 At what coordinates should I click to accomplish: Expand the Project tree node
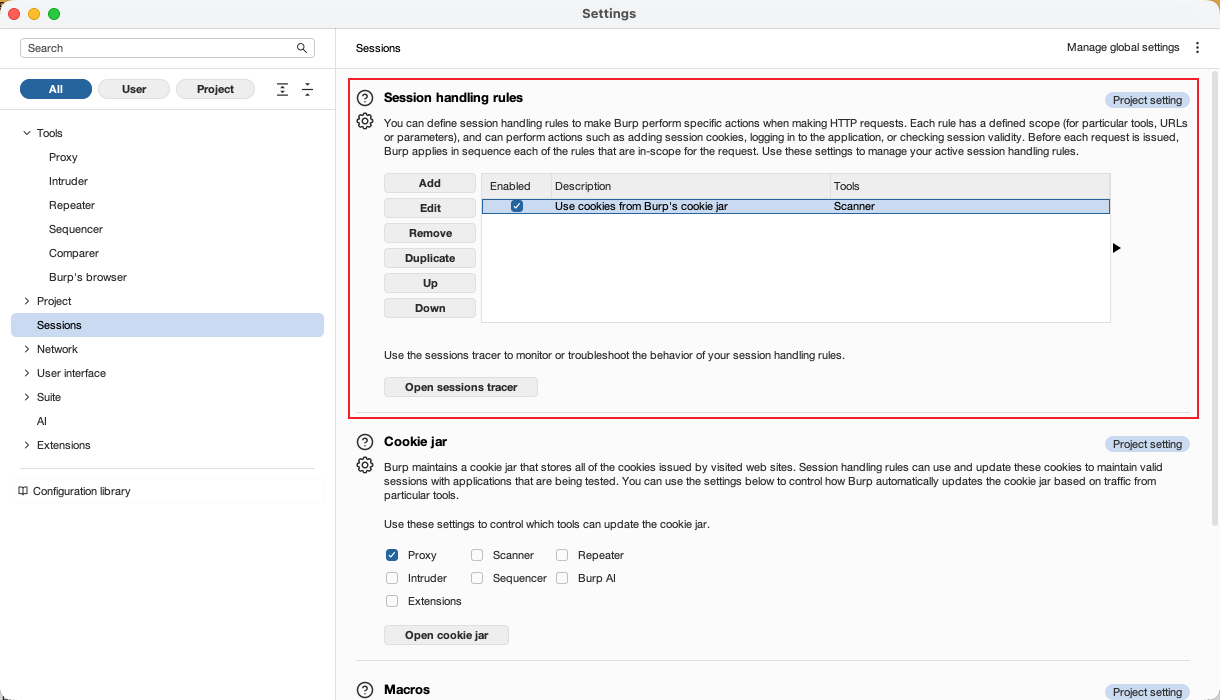coord(26,301)
